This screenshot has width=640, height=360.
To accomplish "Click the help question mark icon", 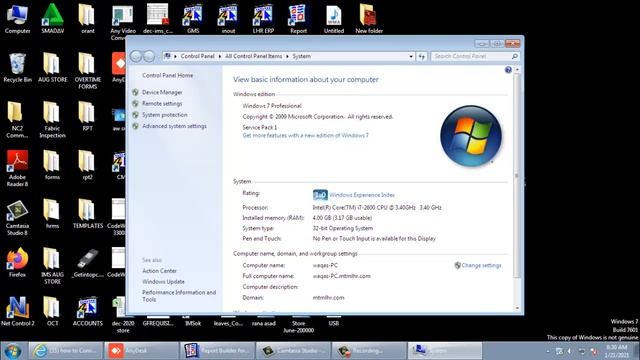I will 508,70.
